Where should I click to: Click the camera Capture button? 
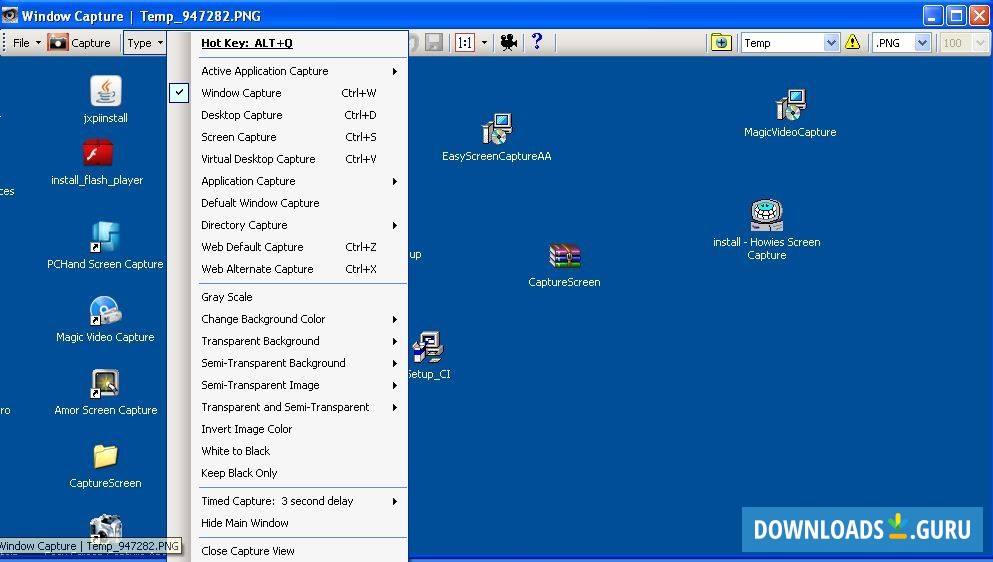[80, 42]
